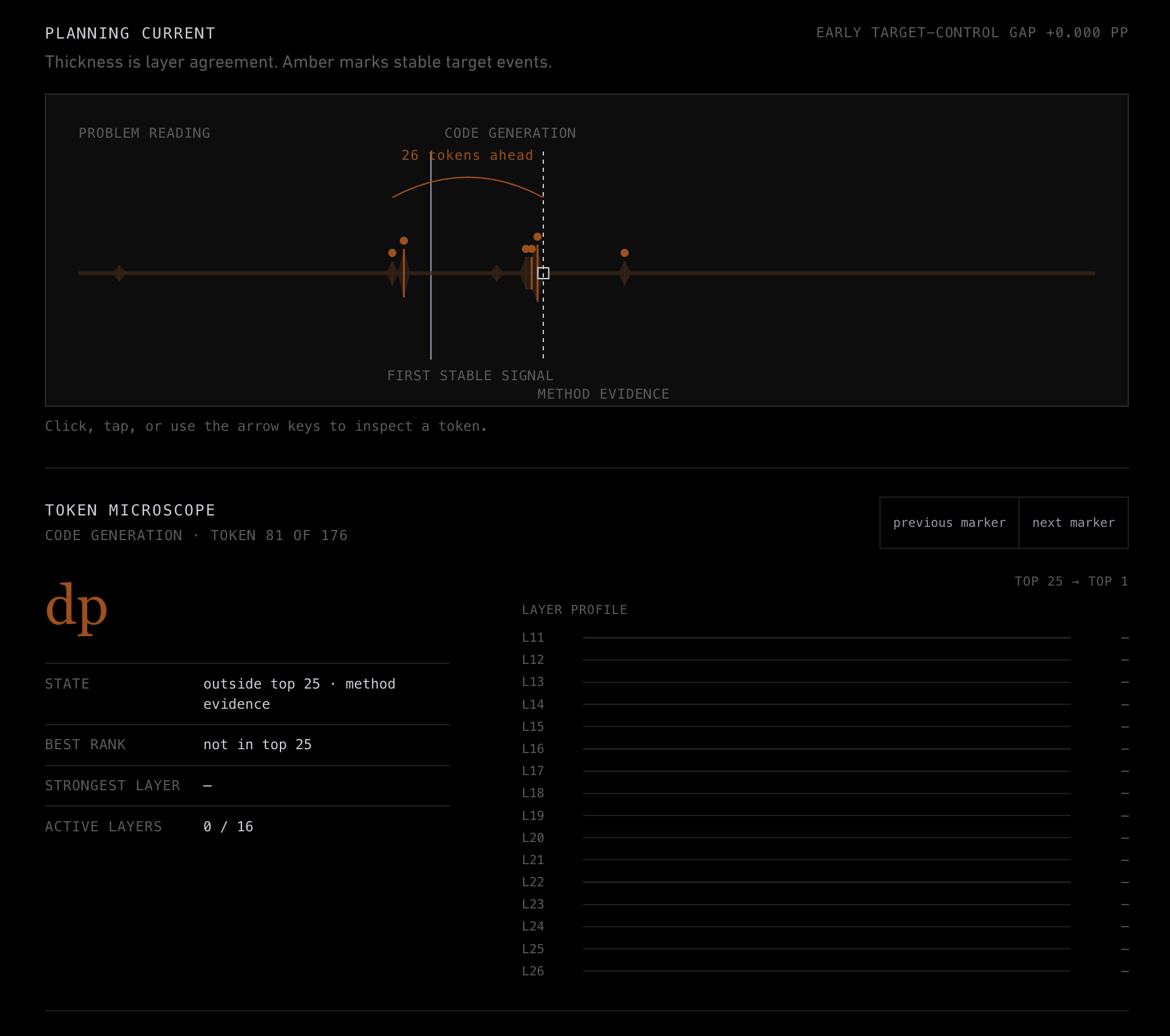Click the '26 tokens ahead' label
Image resolution: width=1170 pixels, height=1036 pixels.
pyautogui.click(x=467, y=155)
